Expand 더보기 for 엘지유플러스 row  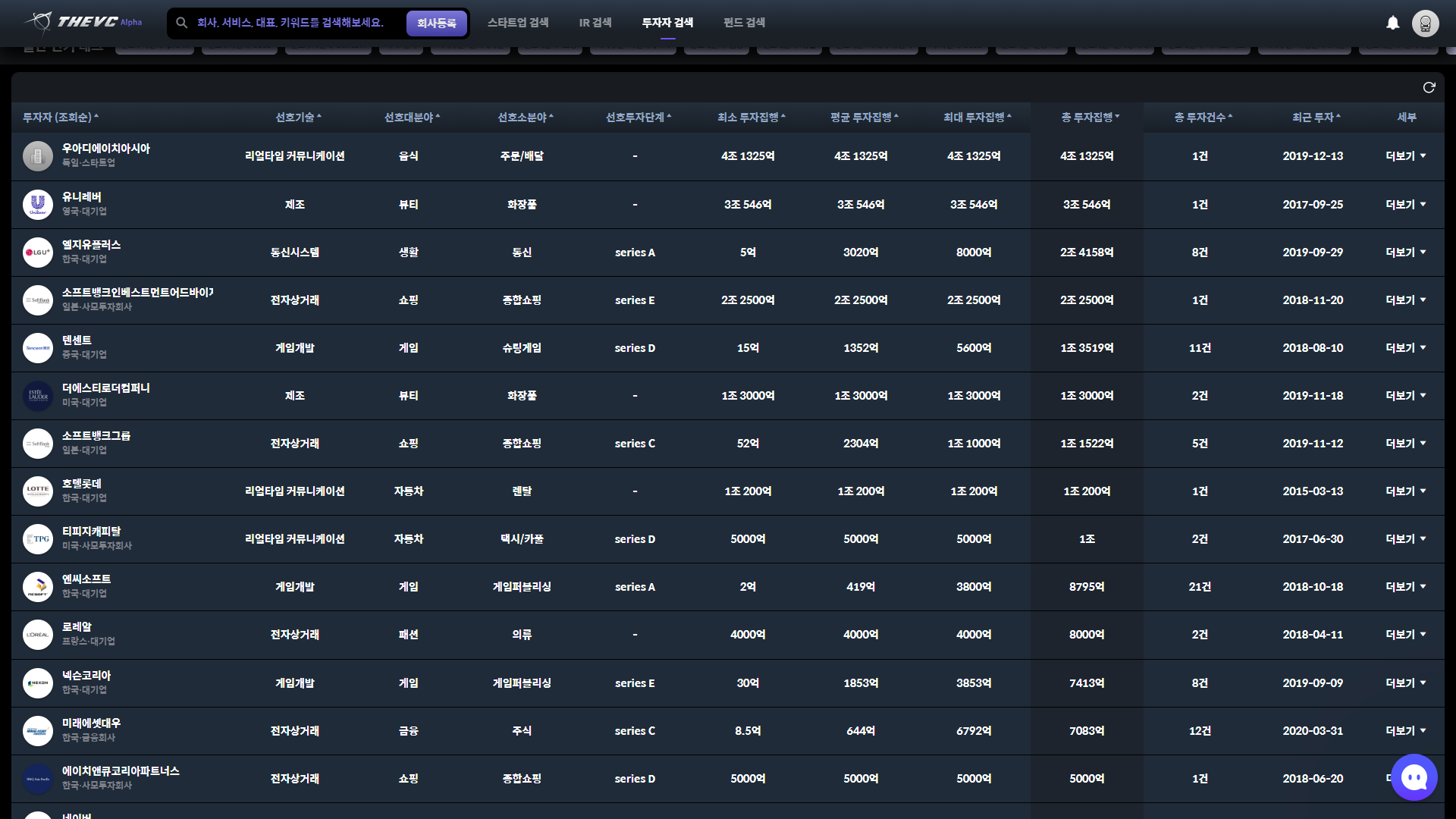[1405, 253]
